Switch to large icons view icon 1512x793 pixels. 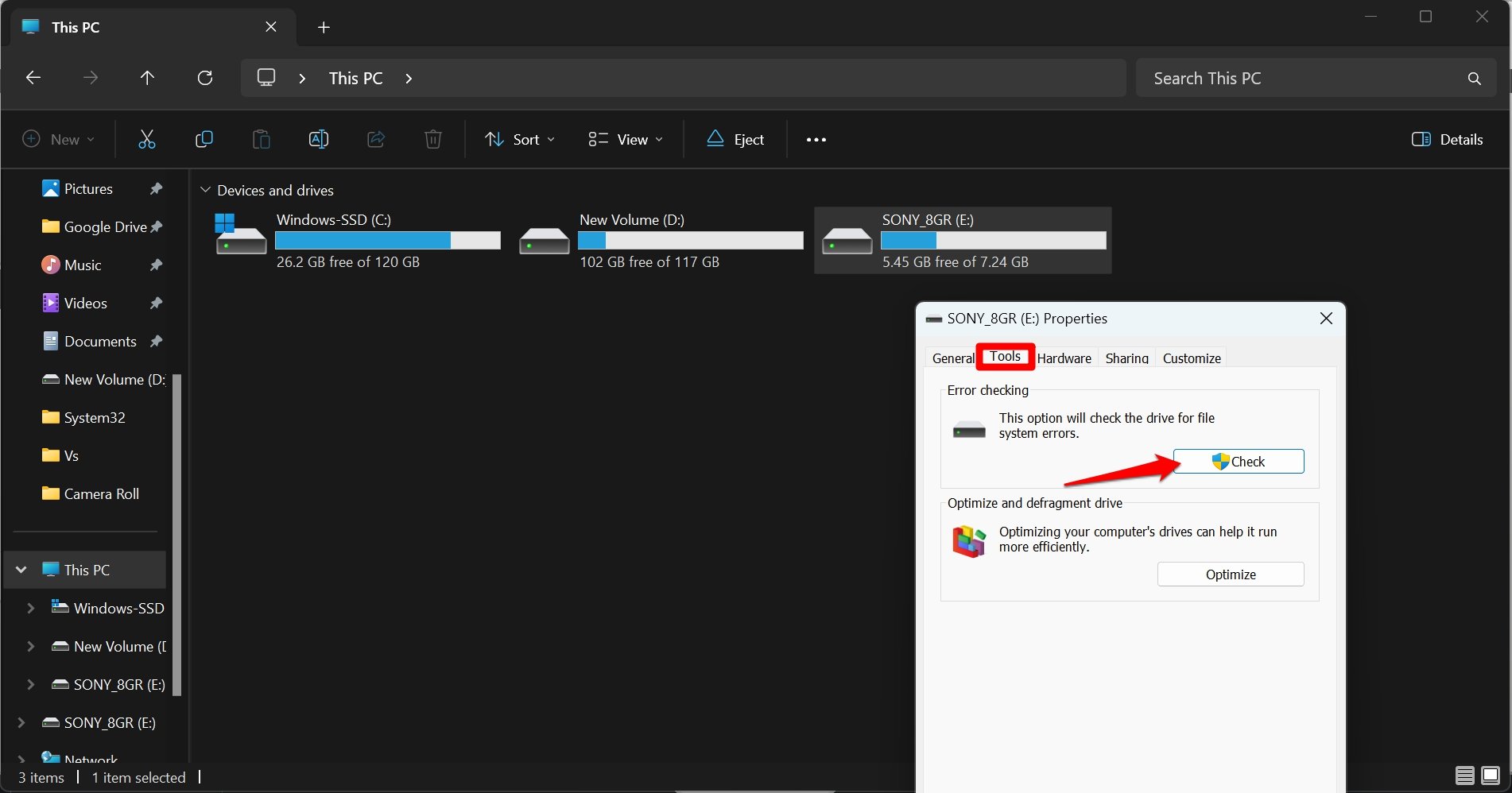click(x=1491, y=776)
